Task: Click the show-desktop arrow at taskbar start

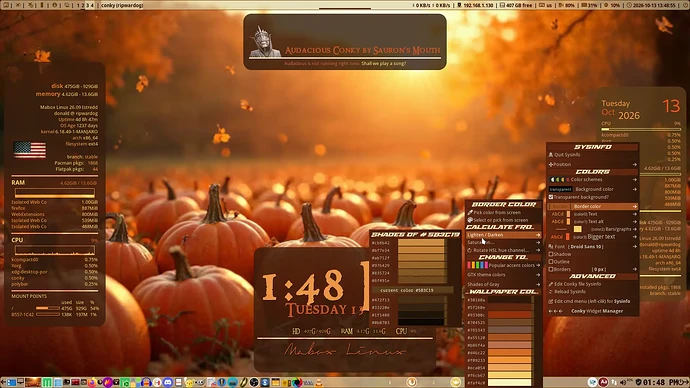Action: pos(3,382)
